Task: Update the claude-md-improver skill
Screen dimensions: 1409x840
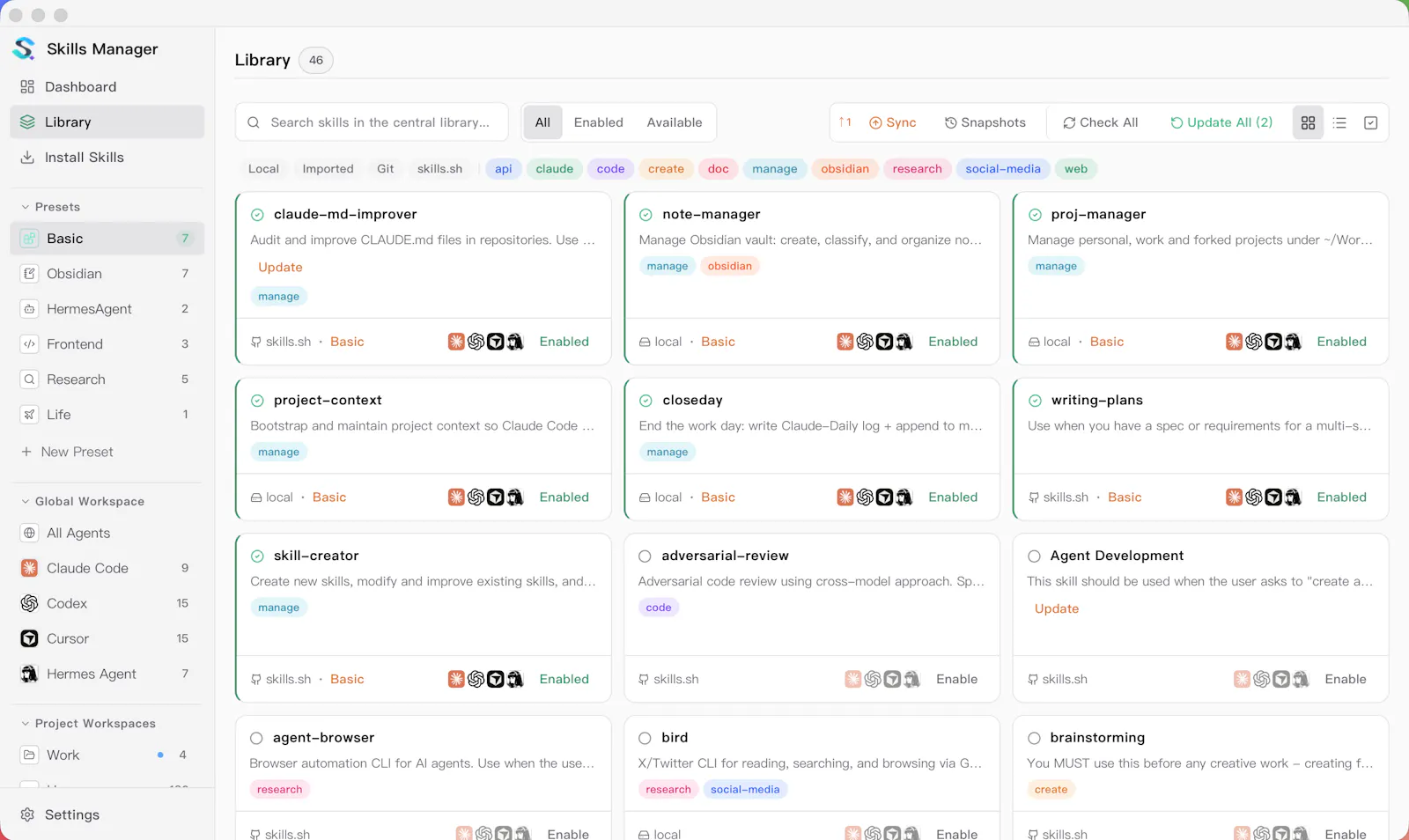Action: tap(280, 267)
